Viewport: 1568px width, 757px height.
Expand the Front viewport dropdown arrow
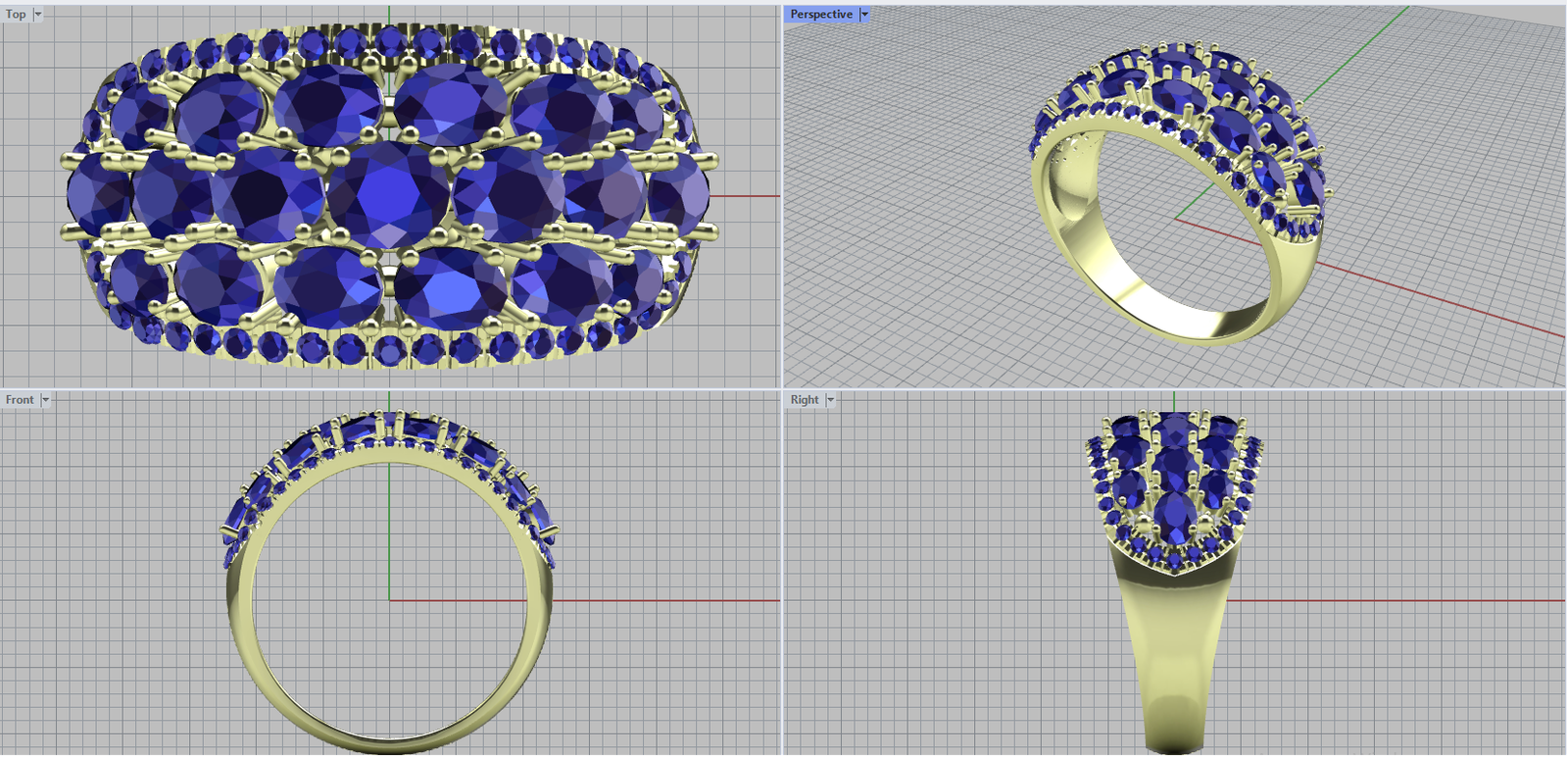pos(45,400)
